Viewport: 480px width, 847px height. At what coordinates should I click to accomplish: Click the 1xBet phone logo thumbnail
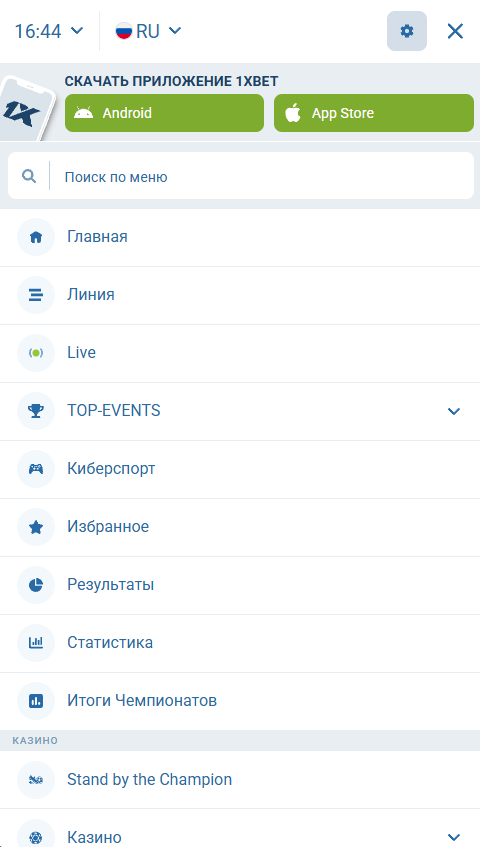26,108
